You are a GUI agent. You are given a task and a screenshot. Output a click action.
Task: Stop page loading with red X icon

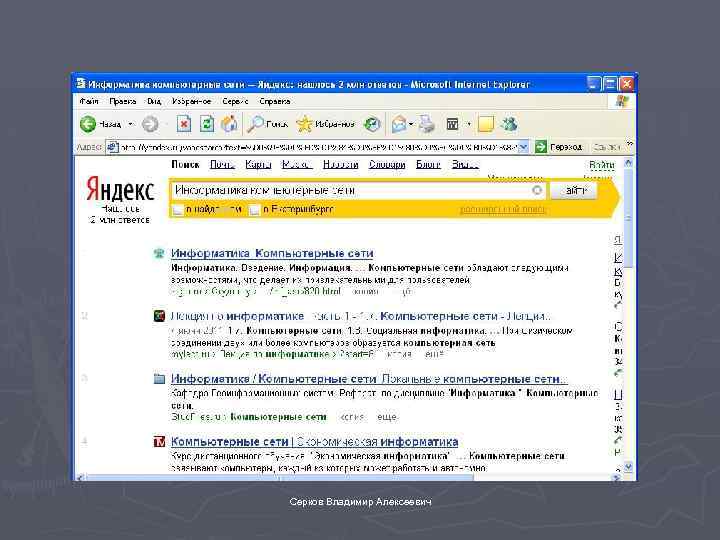click(x=184, y=124)
